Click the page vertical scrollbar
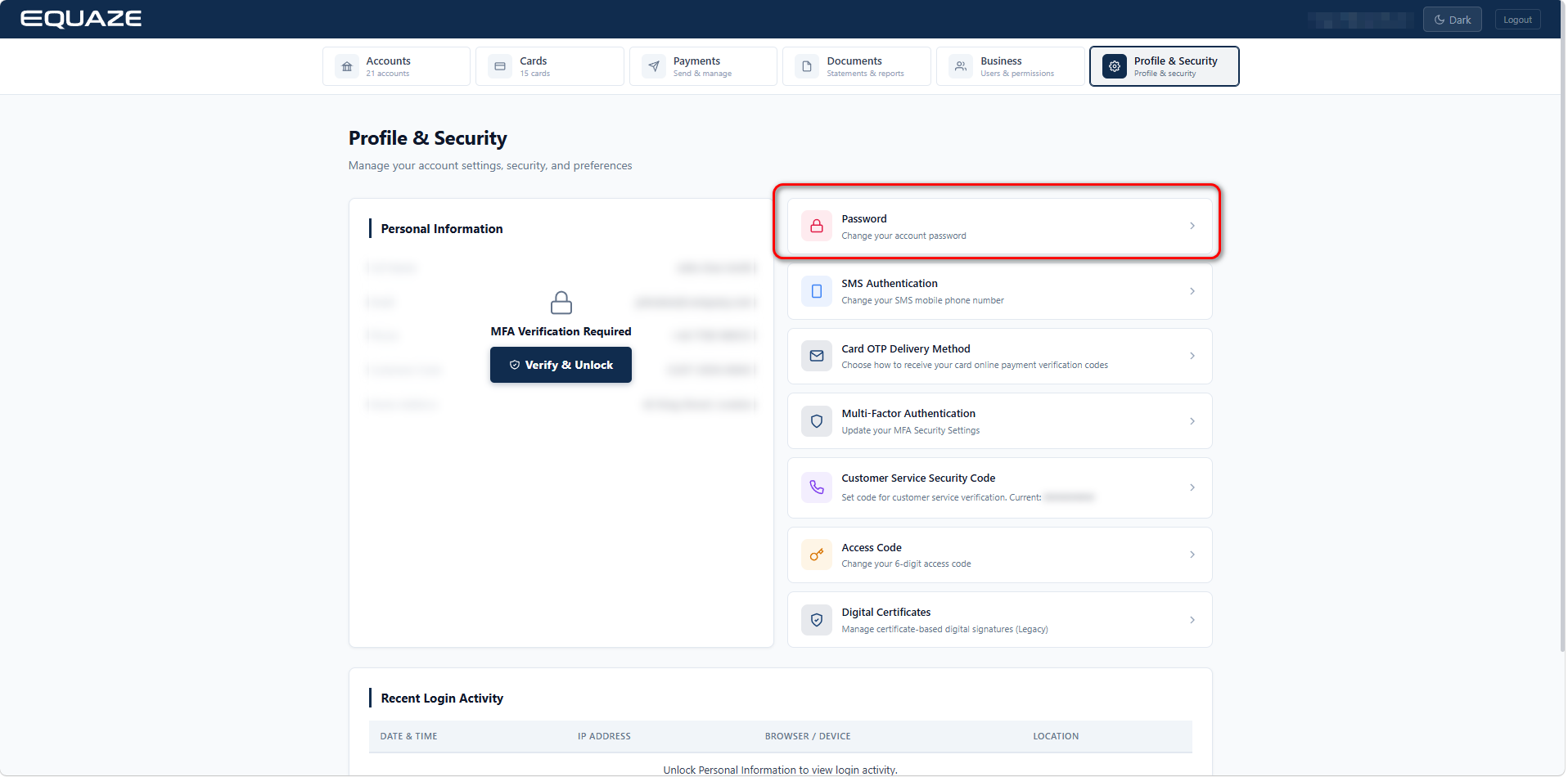The height and width of the screenshot is (777, 1568). 1562,344
